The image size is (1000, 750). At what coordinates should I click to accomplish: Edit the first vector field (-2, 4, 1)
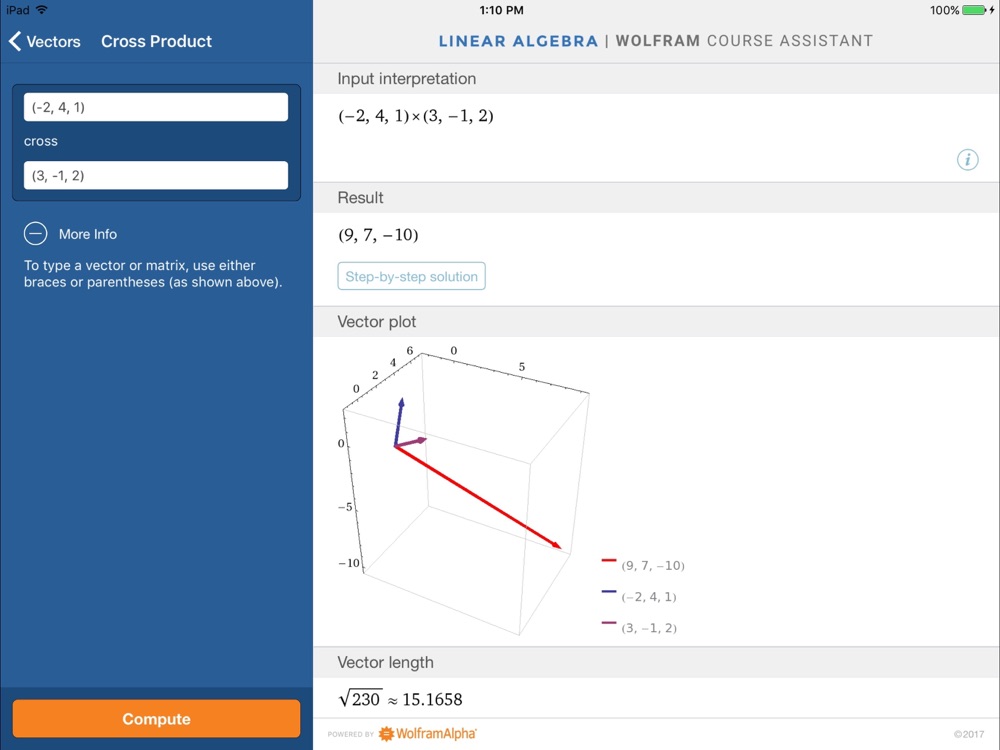pos(156,107)
